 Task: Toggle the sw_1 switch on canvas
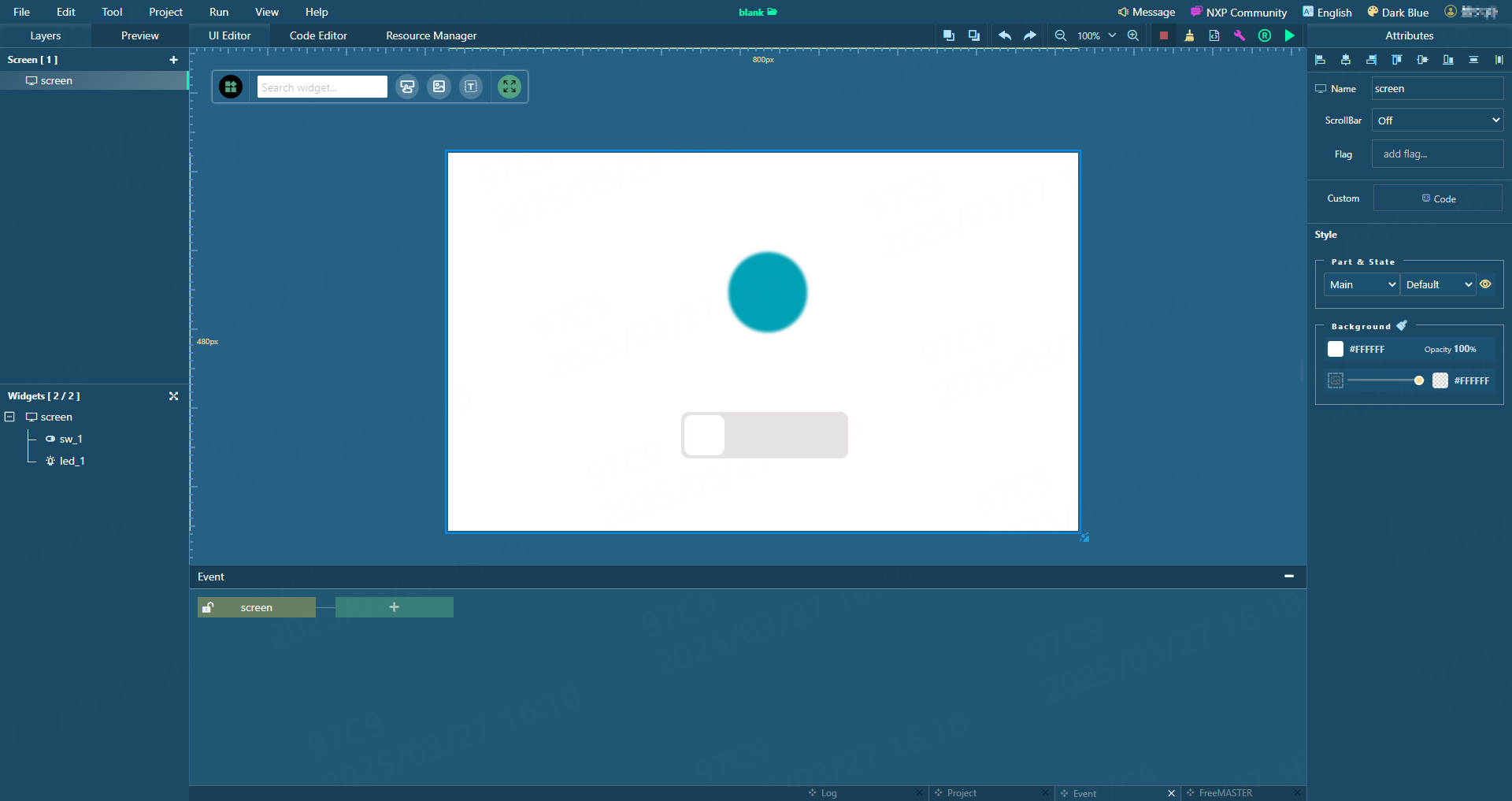pyautogui.click(x=765, y=435)
